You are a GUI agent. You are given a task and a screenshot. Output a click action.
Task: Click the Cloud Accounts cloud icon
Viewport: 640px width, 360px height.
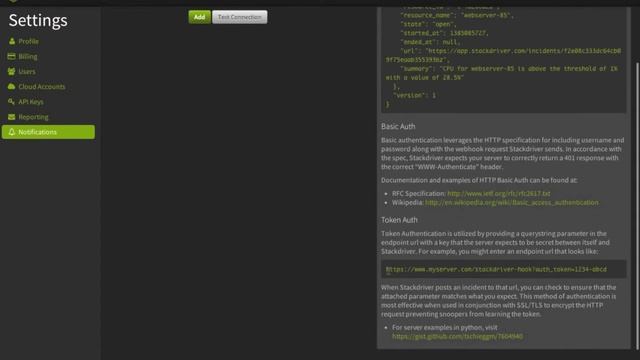pos(11,87)
